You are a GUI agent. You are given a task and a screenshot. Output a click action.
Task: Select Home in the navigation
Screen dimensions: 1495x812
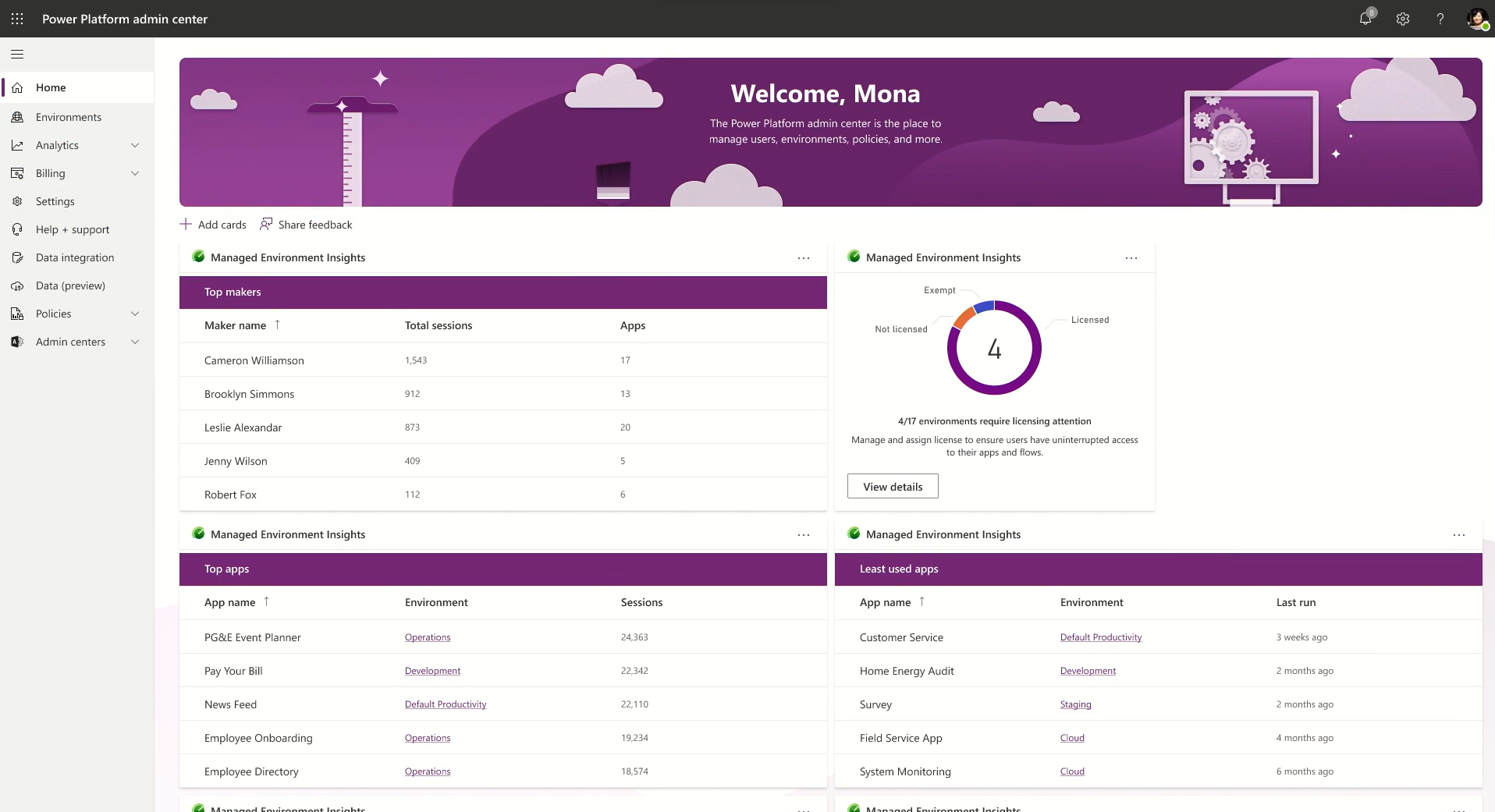pos(77,87)
